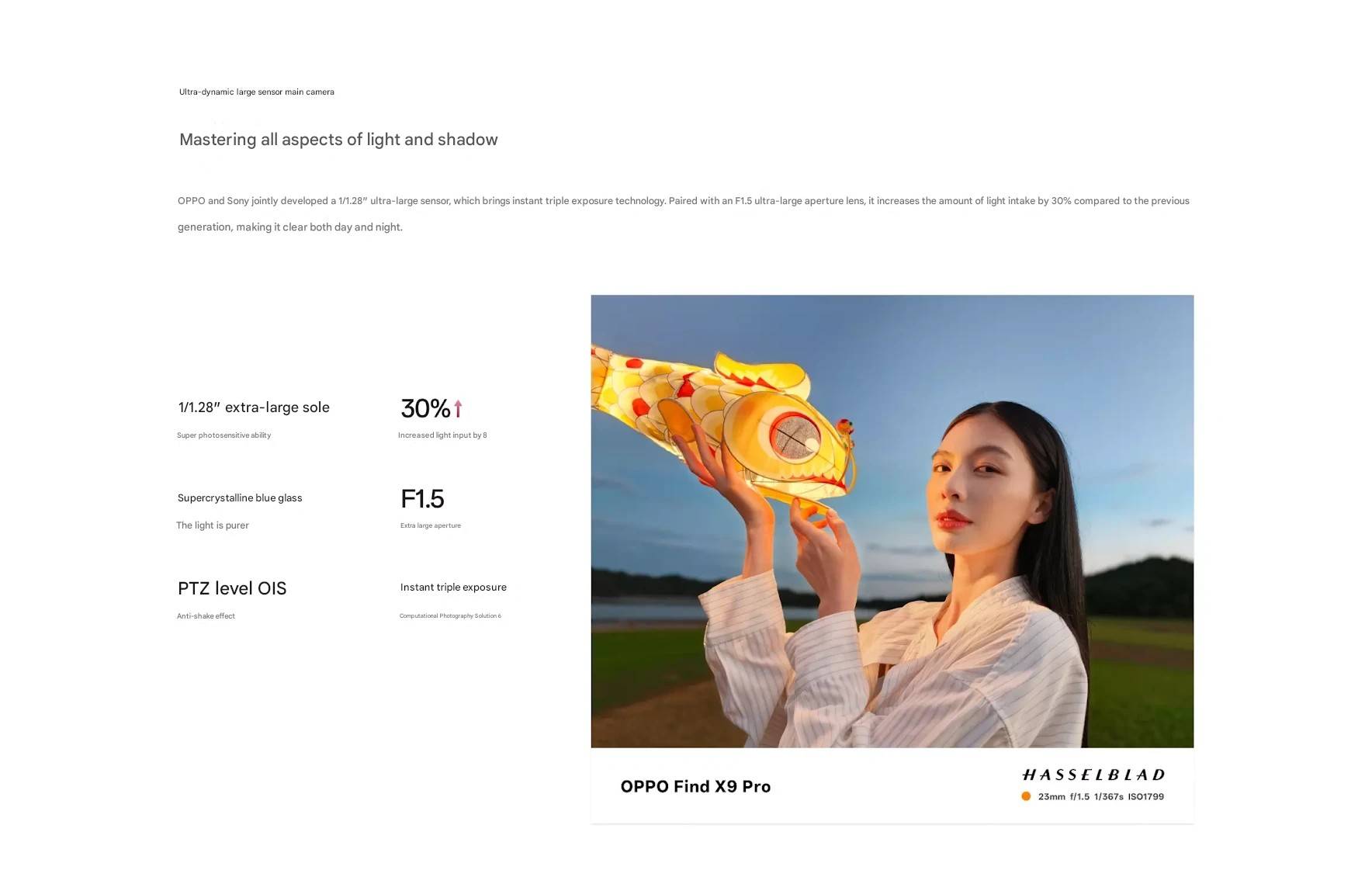Select the Supercrystalline blue glass feature
1372x877 pixels.
click(x=240, y=498)
